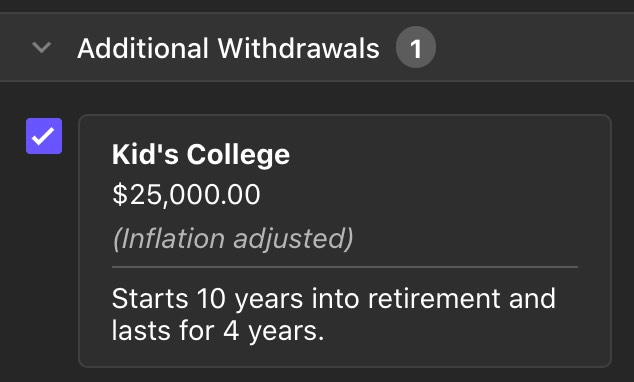The width and height of the screenshot is (634, 382).
Task: Click the Inflation adjusted label
Action: click(233, 238)
